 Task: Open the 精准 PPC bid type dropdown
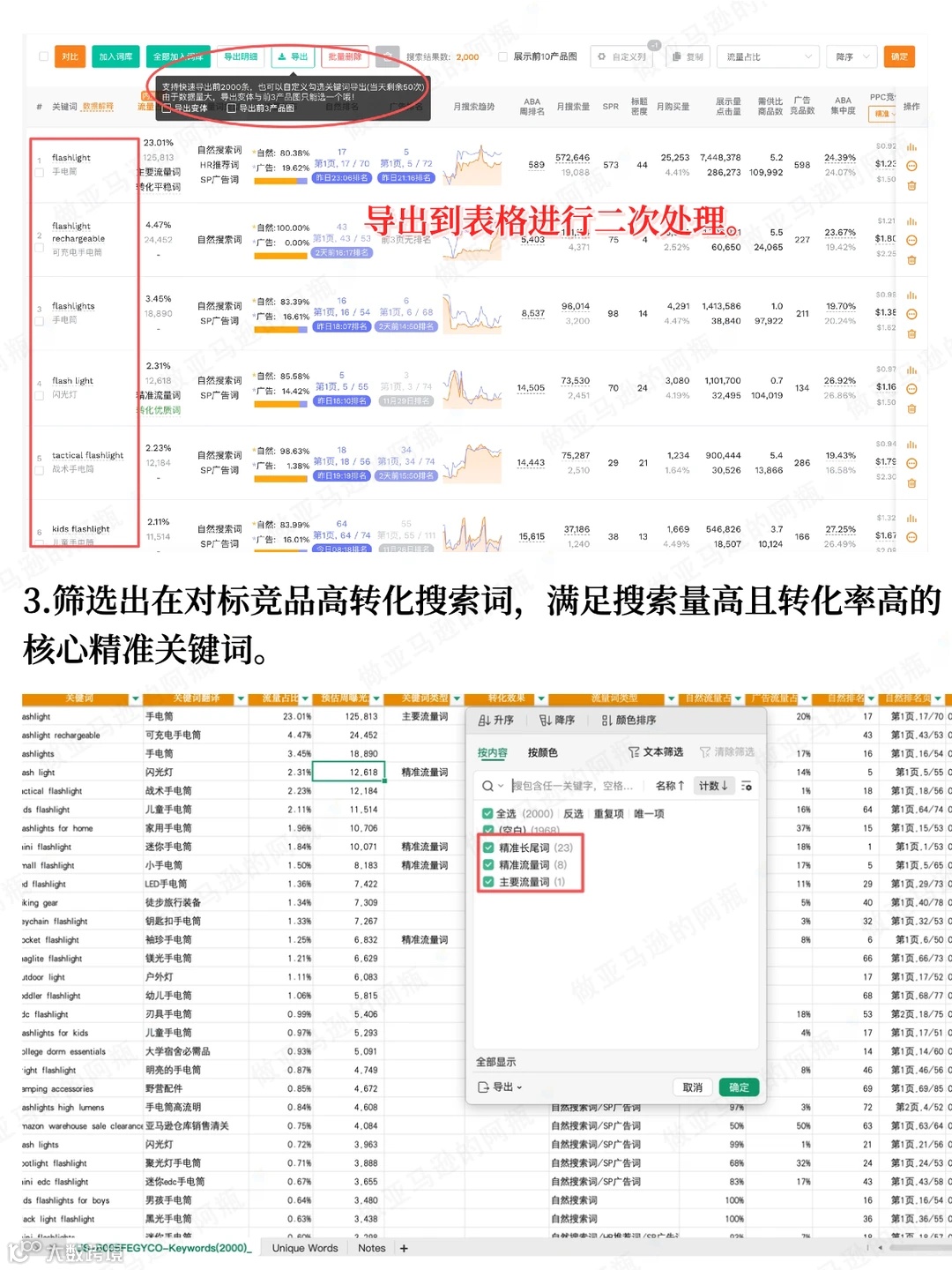(882, 114)
